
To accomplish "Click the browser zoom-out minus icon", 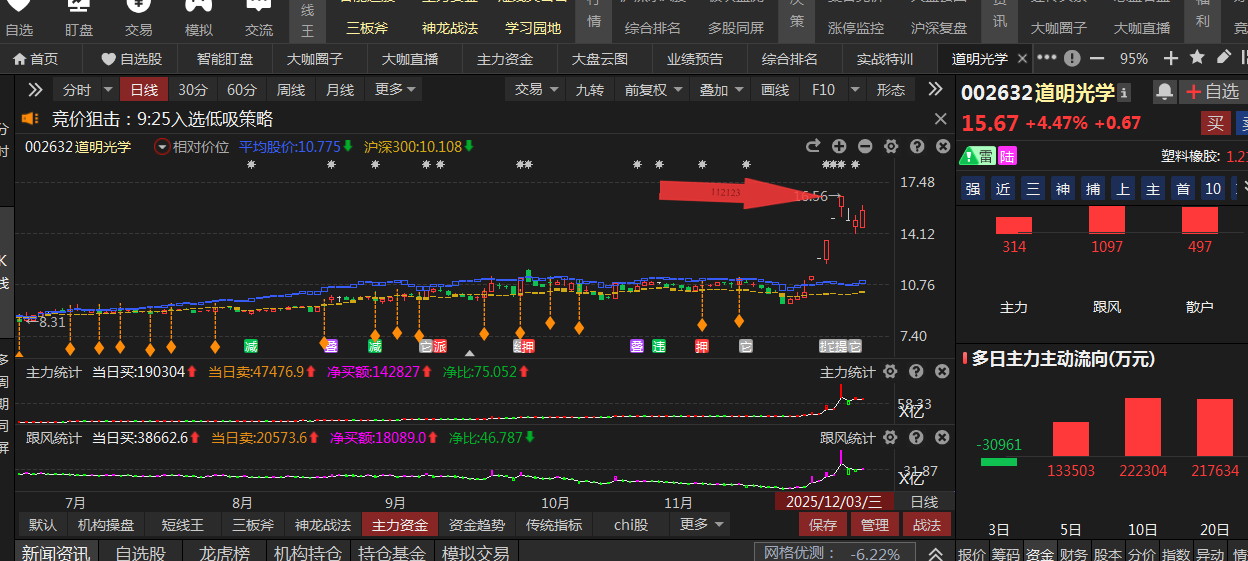I will (1097, 59).
